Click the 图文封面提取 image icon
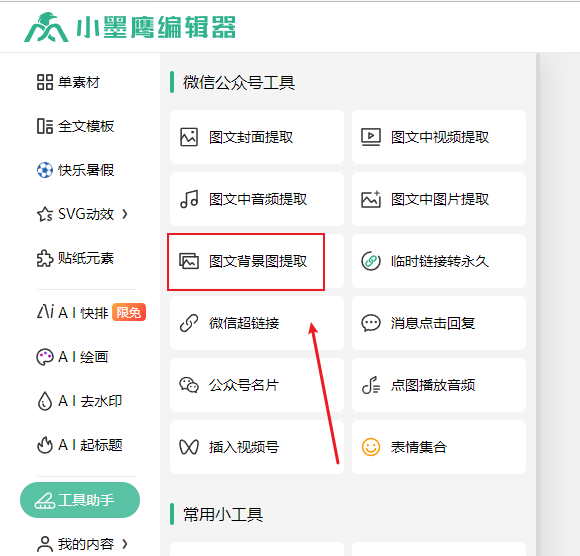The width and height of the screenshot is (580, 556). pyautogui.click(x=189, y=137)
